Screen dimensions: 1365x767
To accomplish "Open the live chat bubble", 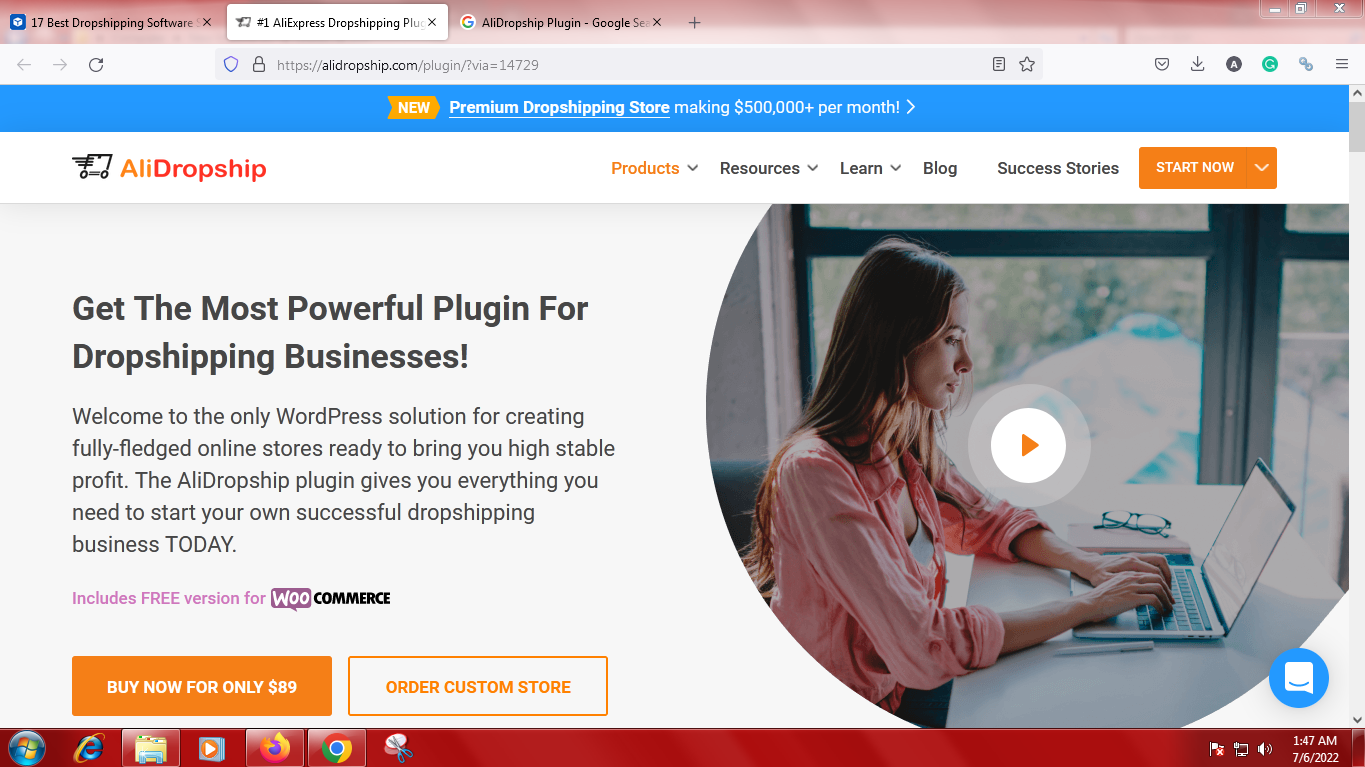I will pyautogui.click(x=1299, y=678).
